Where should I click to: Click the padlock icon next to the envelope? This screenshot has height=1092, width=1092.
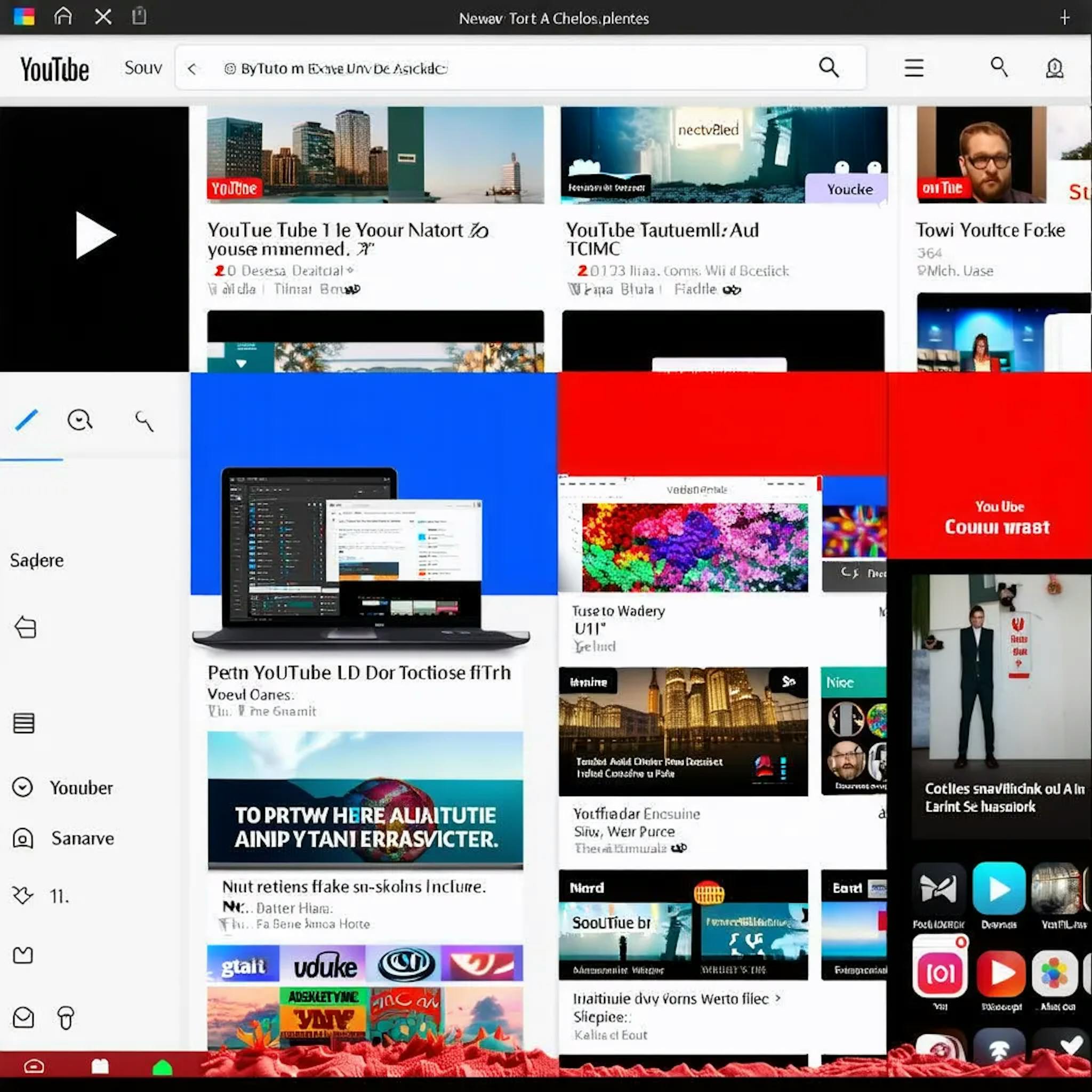(66, 1017)
